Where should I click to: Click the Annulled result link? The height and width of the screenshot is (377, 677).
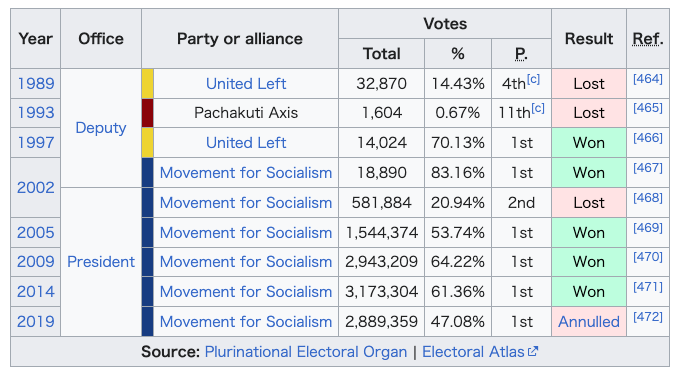(x=588, y=322)
